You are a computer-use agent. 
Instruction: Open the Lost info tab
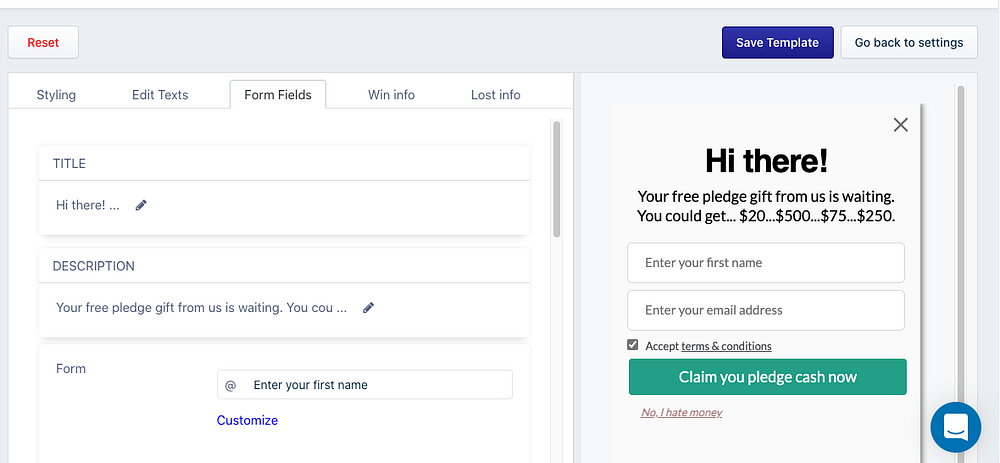tap(495, 95)
